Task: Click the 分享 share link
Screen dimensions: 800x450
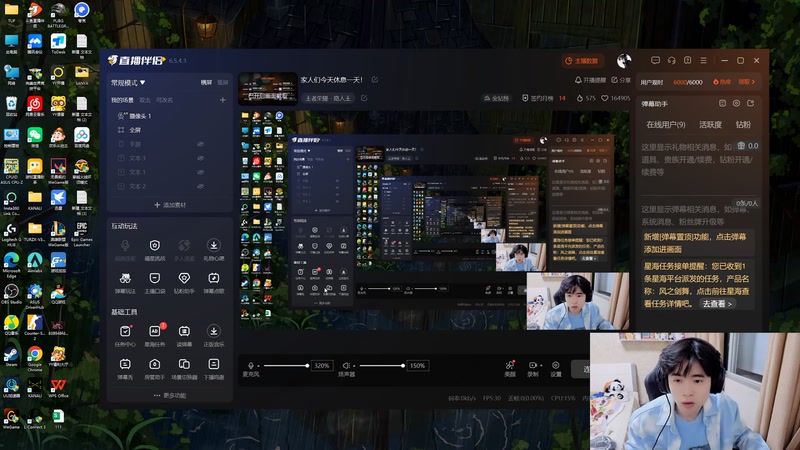Action: pyautogui.click(x=621, y=80)
